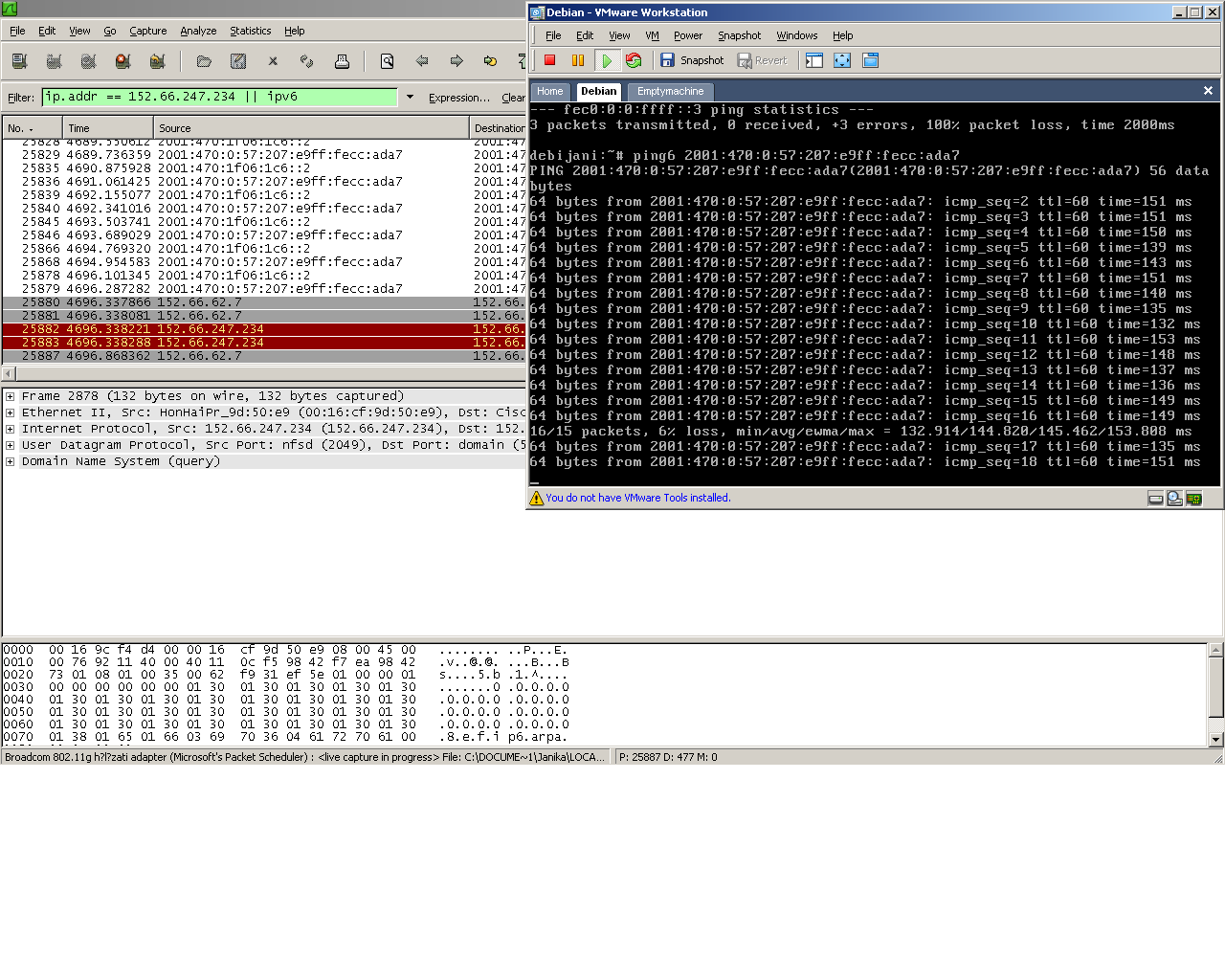Open the VM menu in VMware

click(x=652, y=35)
